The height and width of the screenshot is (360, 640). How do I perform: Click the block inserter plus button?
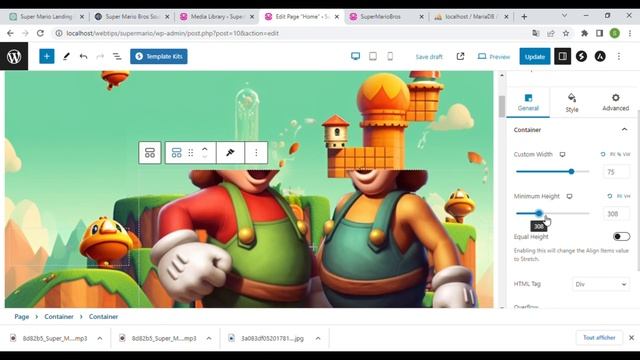47,56
